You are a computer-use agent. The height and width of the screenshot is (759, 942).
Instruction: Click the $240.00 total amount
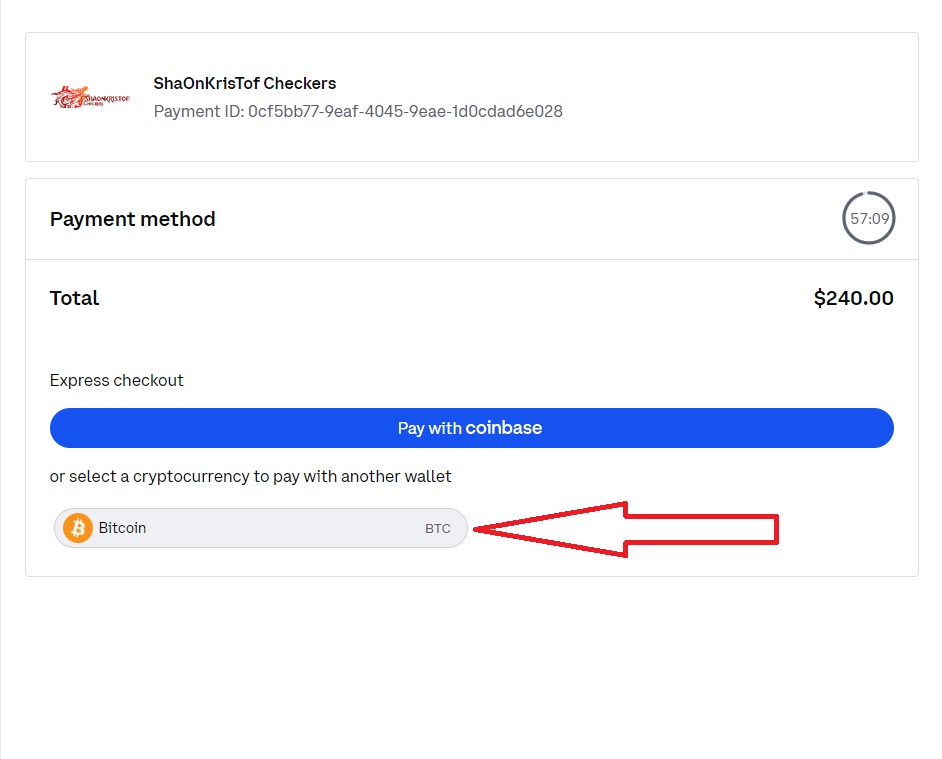click(853, 298)
